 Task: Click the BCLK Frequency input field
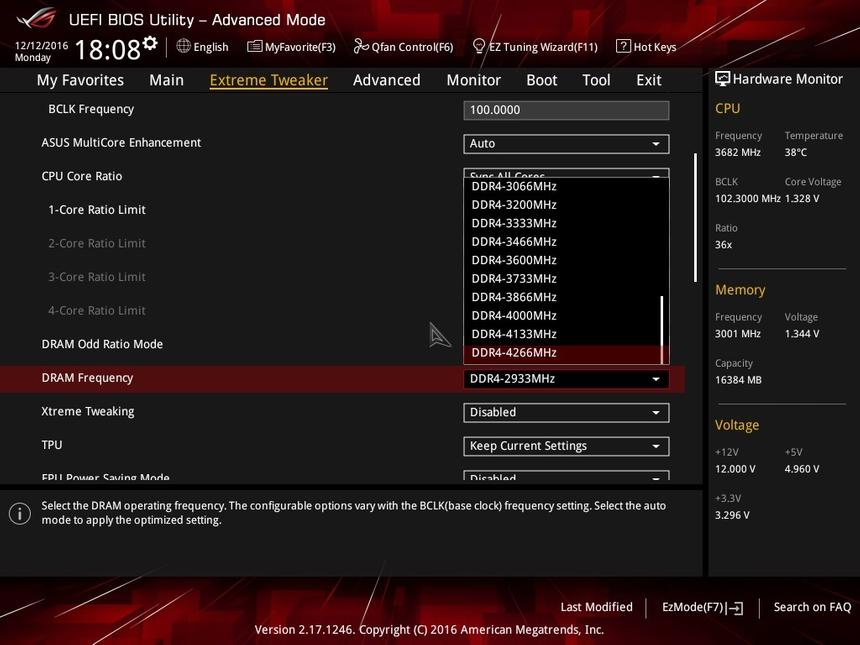[x=566, y=110]
